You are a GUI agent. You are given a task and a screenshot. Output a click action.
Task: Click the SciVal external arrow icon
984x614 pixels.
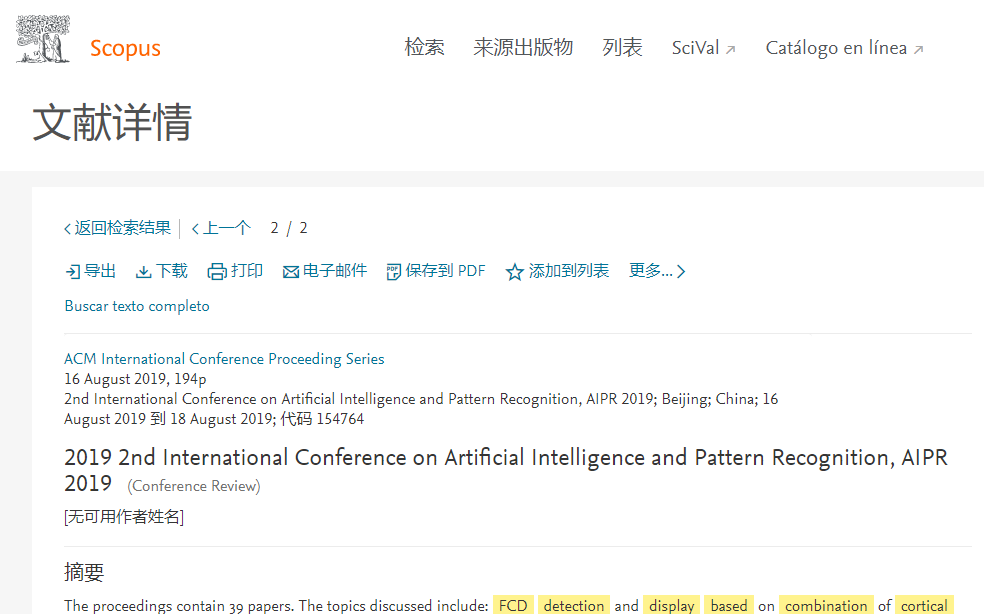pos(730,50)
